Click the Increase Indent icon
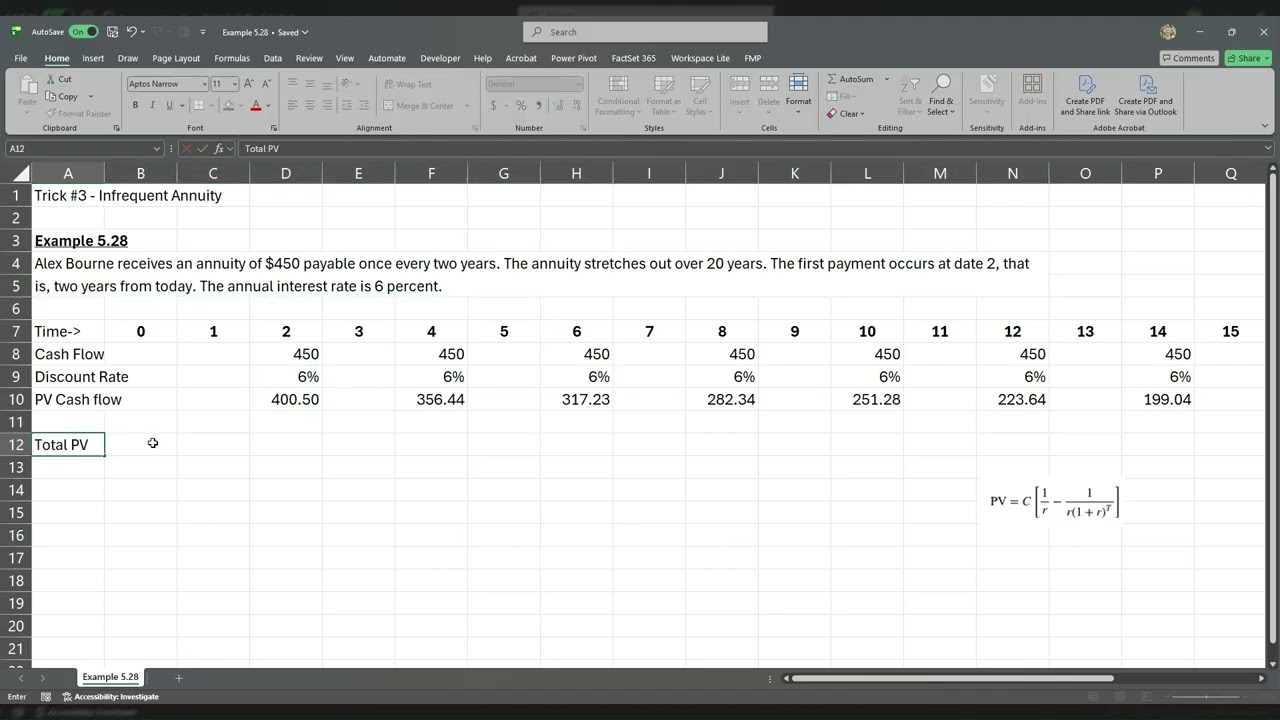Viewport: 1280px width, 720px height. [363, 105]
